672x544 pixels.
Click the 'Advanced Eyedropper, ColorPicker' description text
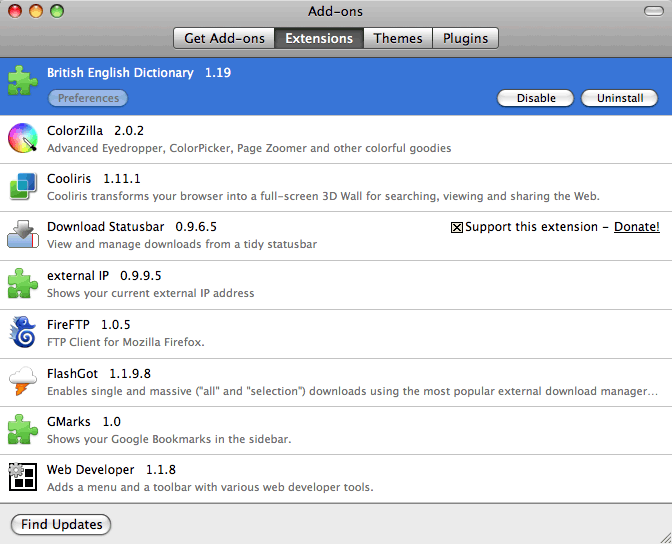coord(249,148)
